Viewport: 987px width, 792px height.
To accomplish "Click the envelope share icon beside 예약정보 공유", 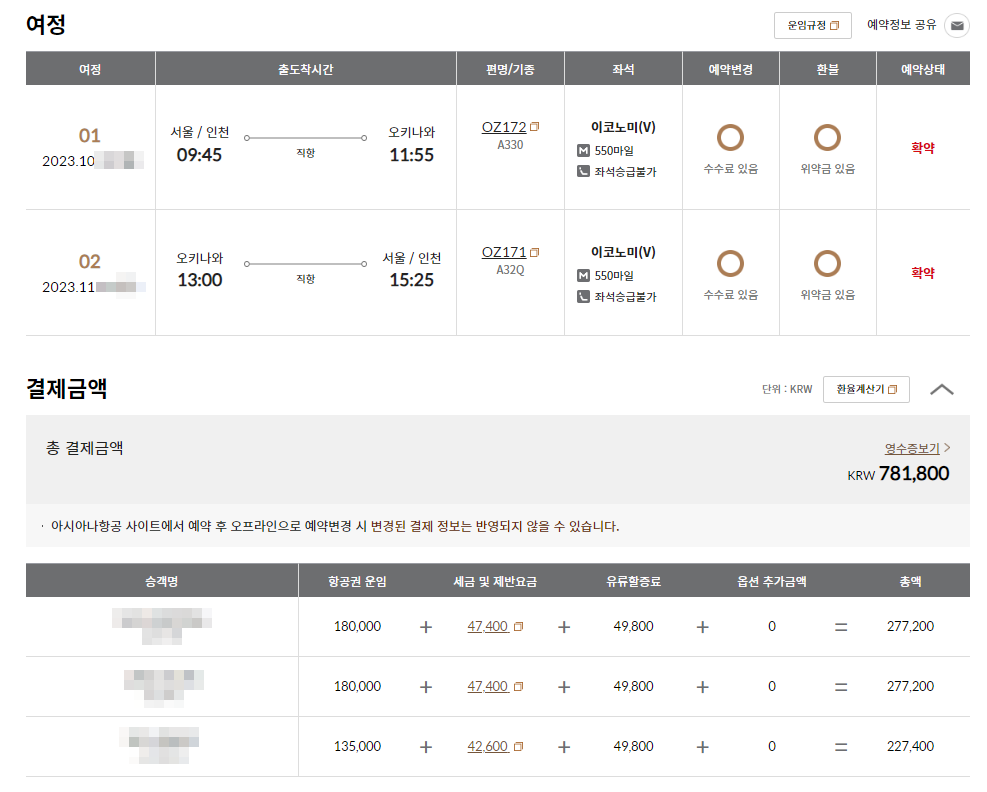I will (x=956, y=26).
